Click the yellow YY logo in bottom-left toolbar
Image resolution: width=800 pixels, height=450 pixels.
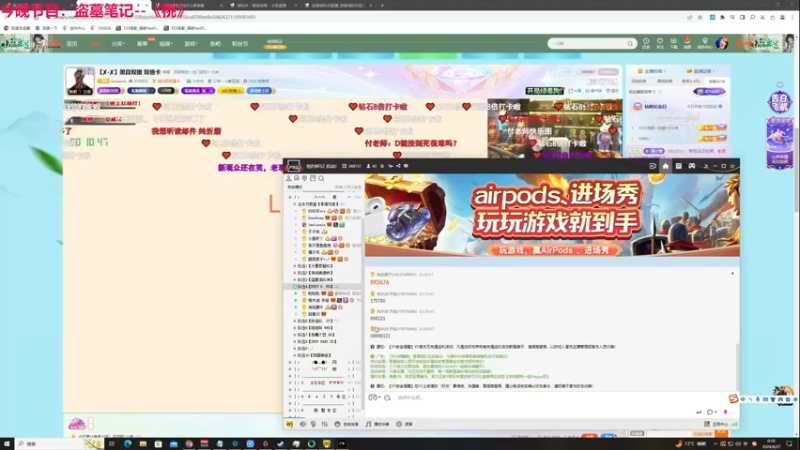pyautogui.click(x=289, y=424)
